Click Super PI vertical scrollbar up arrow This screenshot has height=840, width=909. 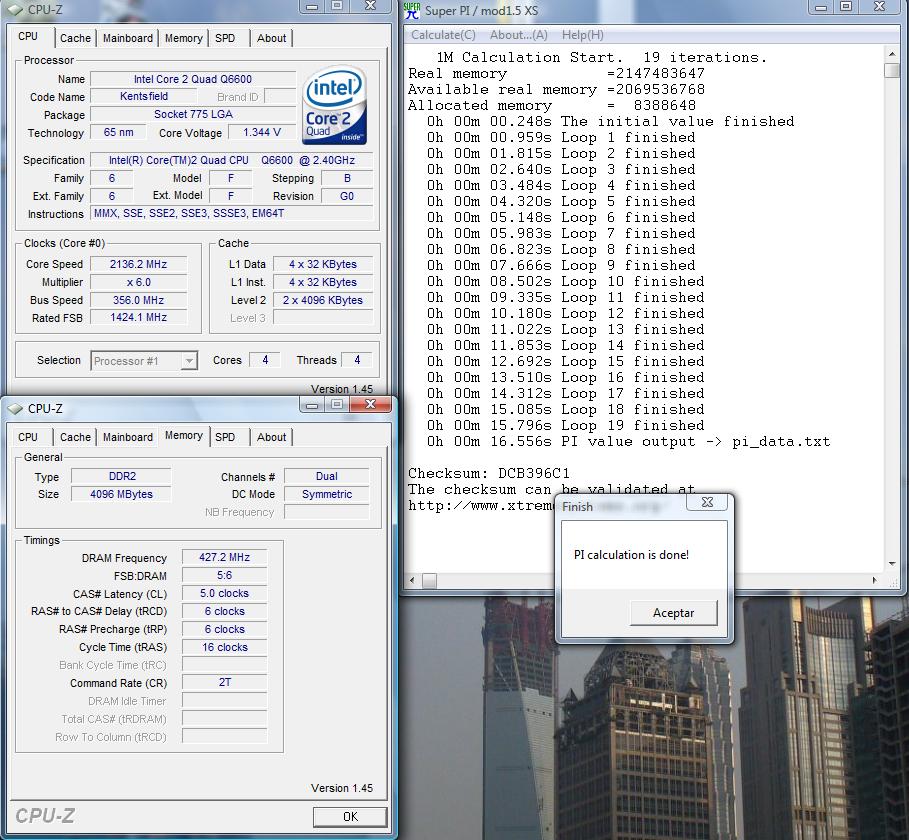click(x=892, y=54)
